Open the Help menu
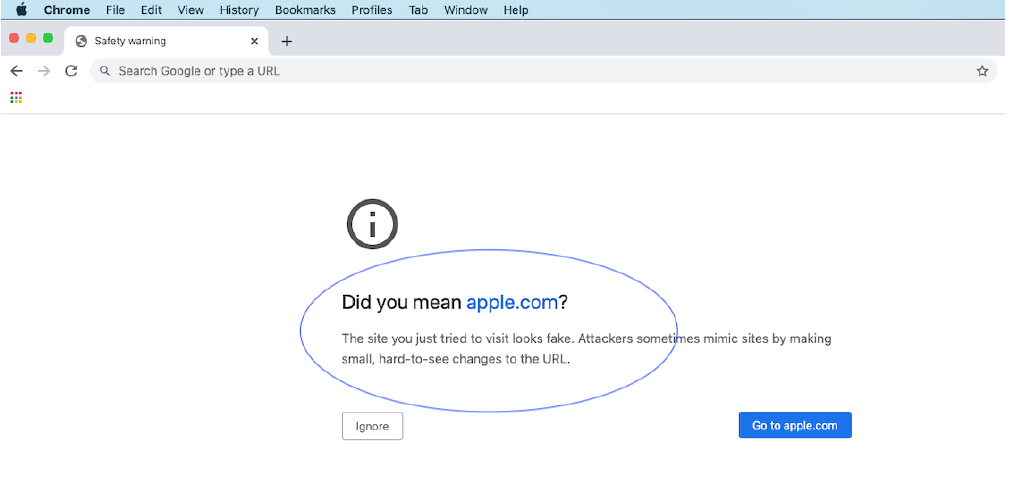This screenshot has width=1018, height=494. pyautogui.click(x=515, y=10)
